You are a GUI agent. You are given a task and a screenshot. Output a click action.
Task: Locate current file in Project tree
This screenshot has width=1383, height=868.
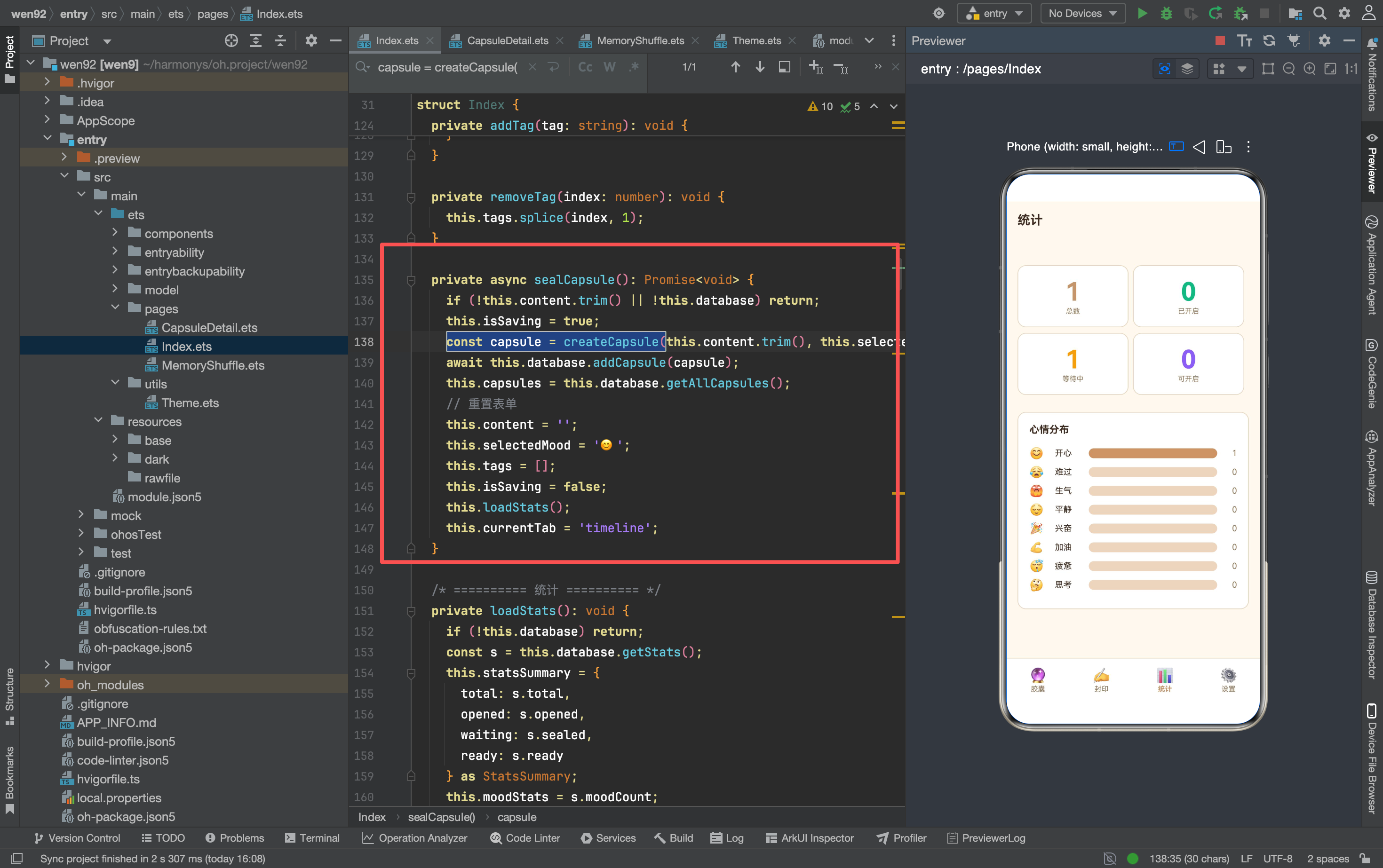(231, 40)
